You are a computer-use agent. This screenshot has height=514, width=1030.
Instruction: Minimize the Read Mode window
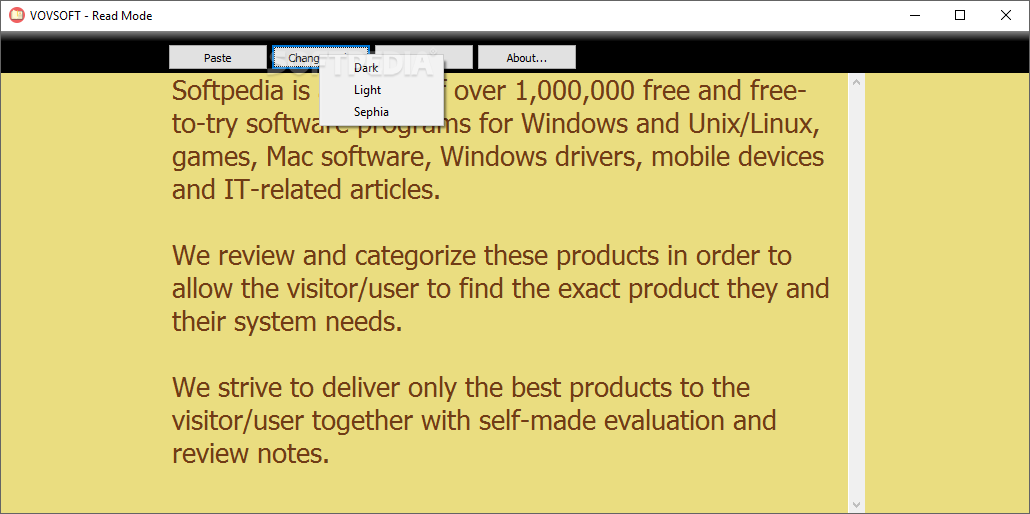tap(914, 16)
